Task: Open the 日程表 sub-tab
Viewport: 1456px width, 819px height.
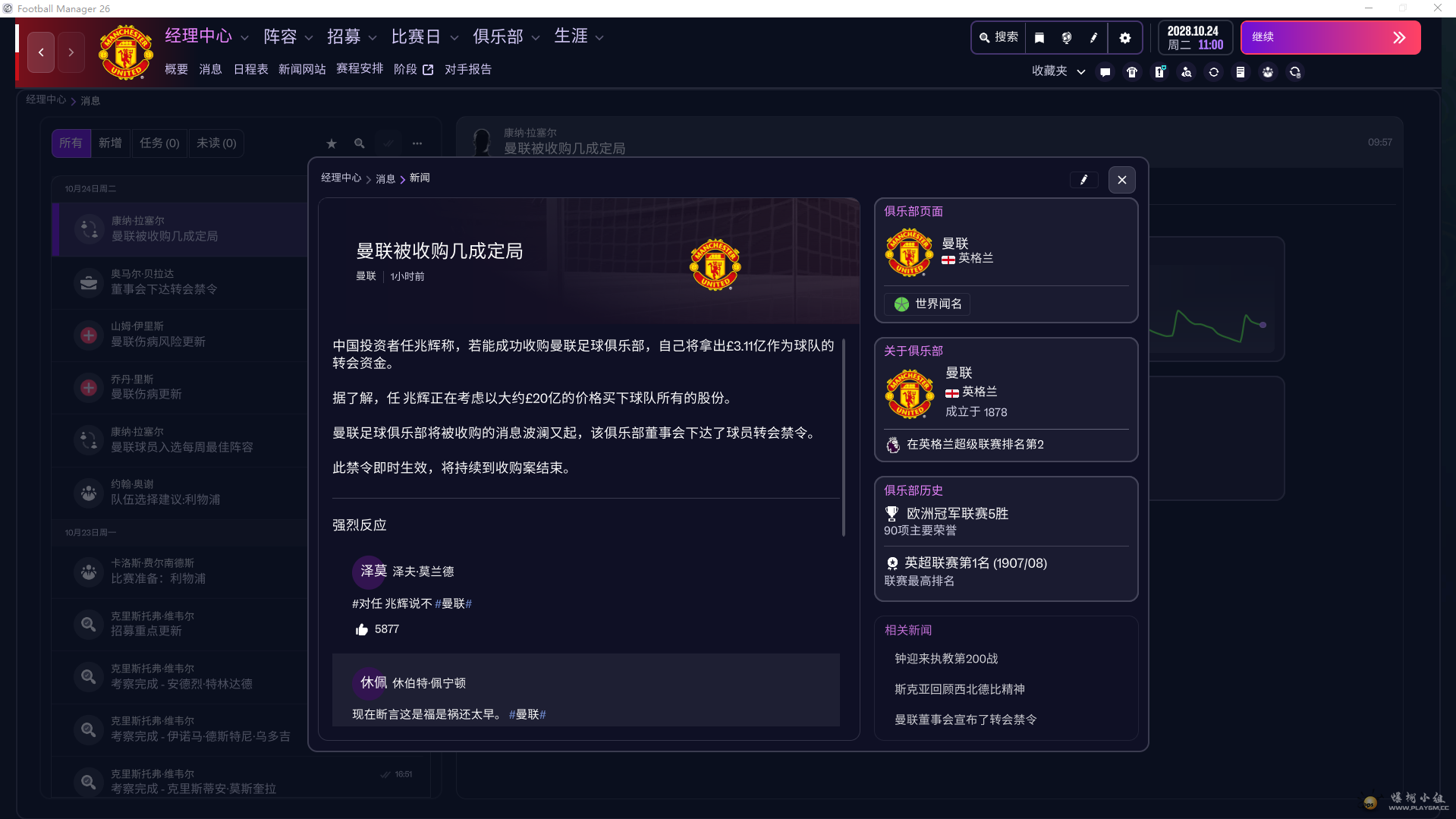Action: (250, 69)
